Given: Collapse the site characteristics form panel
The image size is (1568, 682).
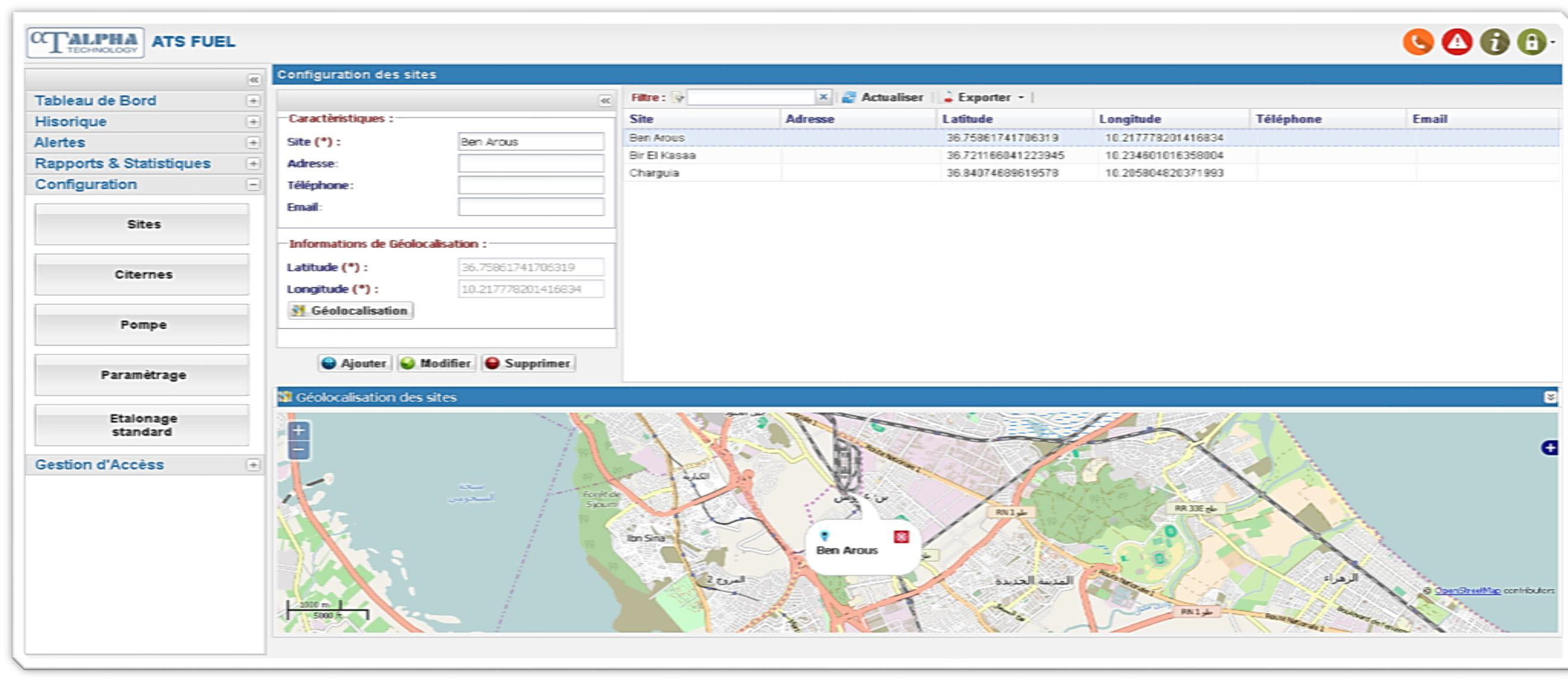Looking at the screenshot, I should point(605,101).
